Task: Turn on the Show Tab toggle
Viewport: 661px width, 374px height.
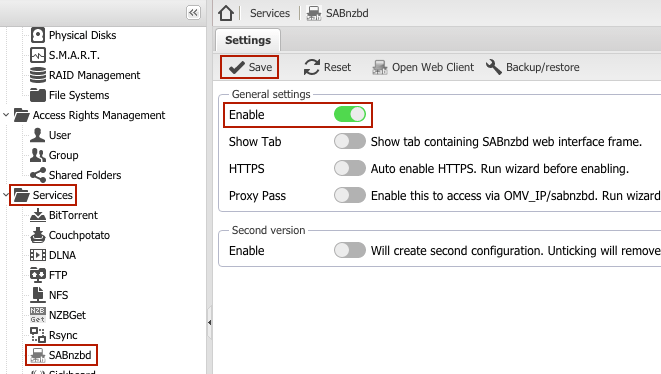Action: (x=349, y=141)
